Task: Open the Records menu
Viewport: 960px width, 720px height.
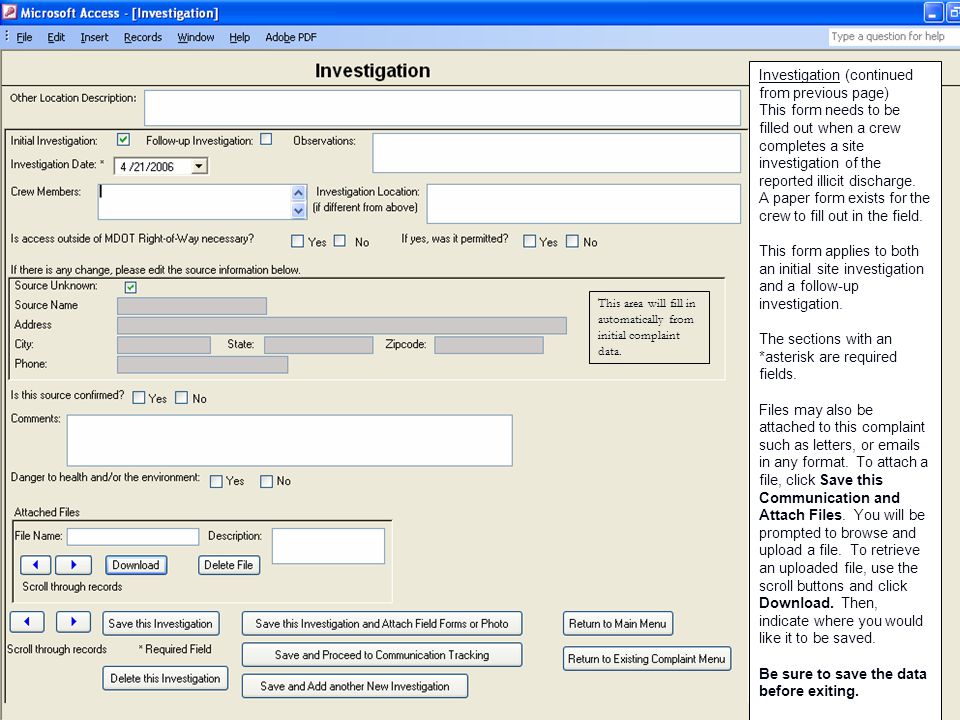Action: point(143,37)
